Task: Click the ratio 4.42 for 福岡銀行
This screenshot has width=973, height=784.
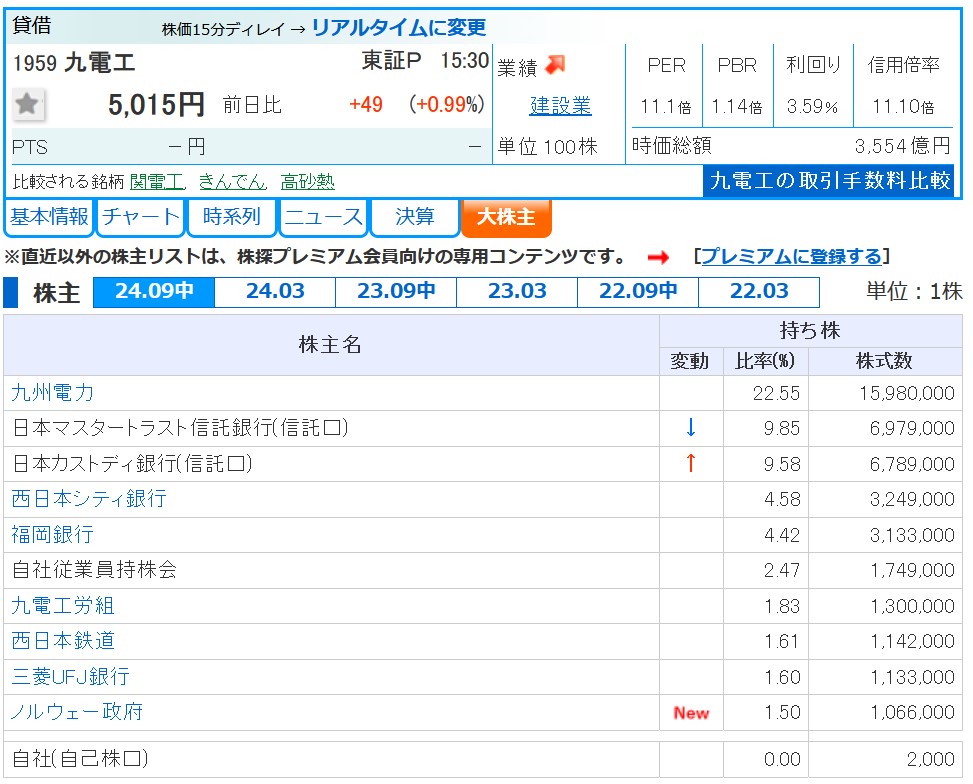Action: click(782, 535)
